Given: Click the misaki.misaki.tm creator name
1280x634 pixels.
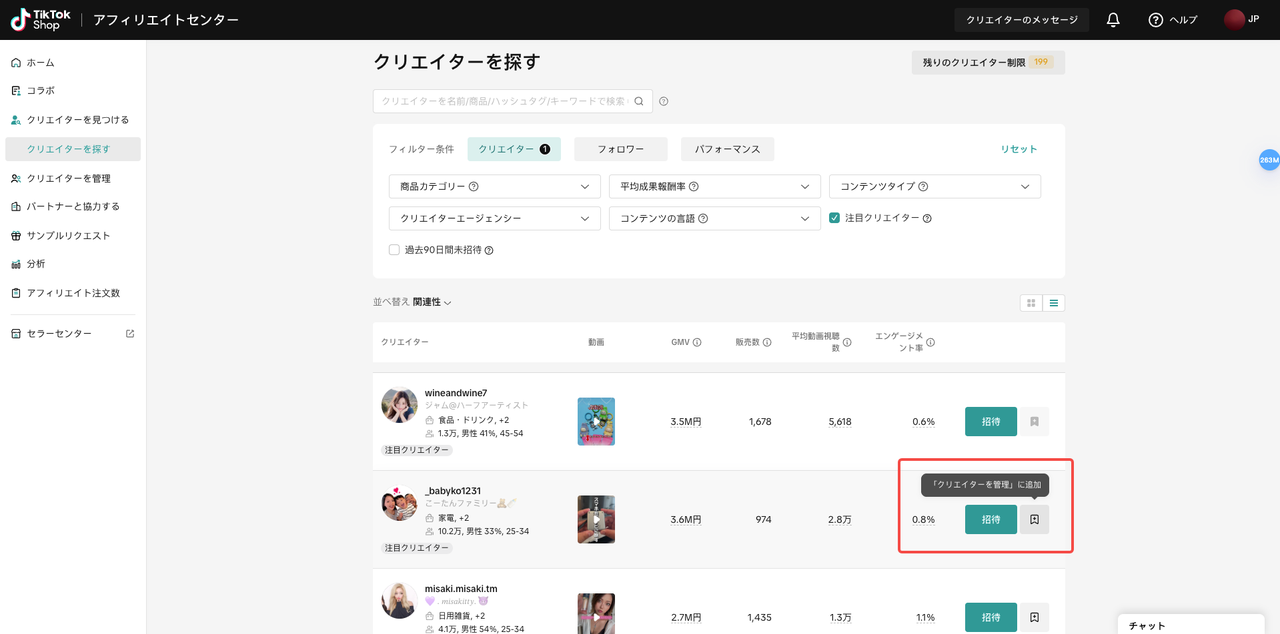Looking at the screenshot, I should pos(461,589).
